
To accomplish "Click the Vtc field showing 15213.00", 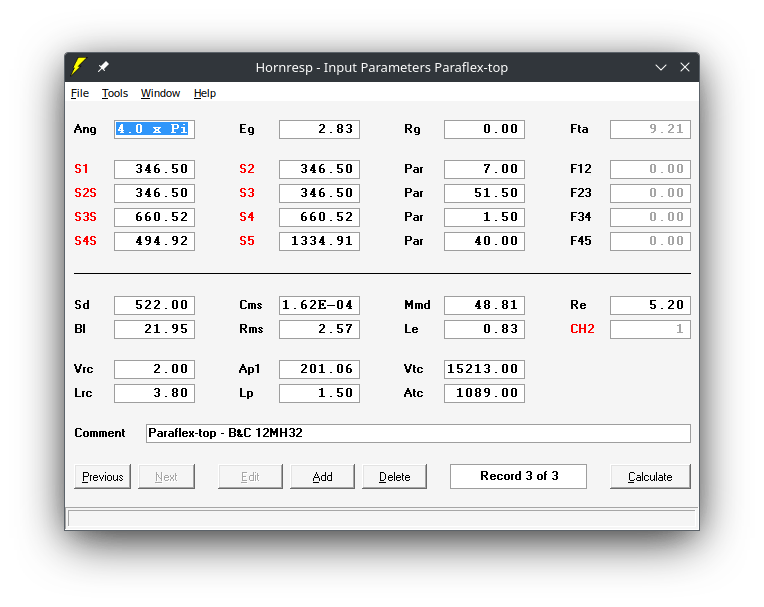I will coord(484,369).
